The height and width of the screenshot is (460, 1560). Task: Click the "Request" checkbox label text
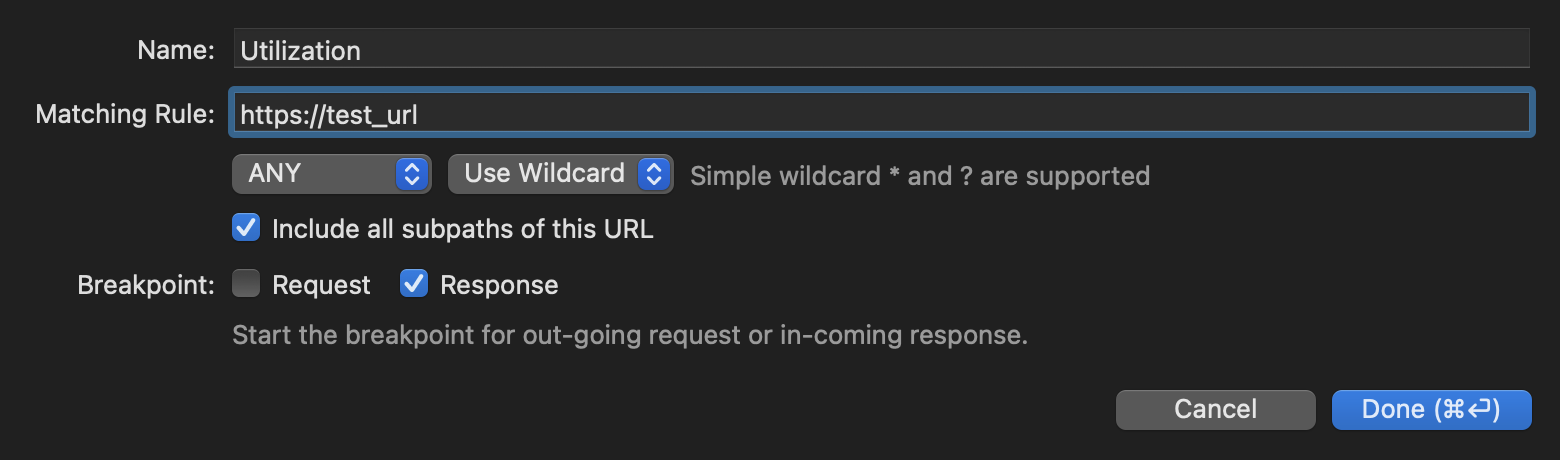[x=321, y=285]
